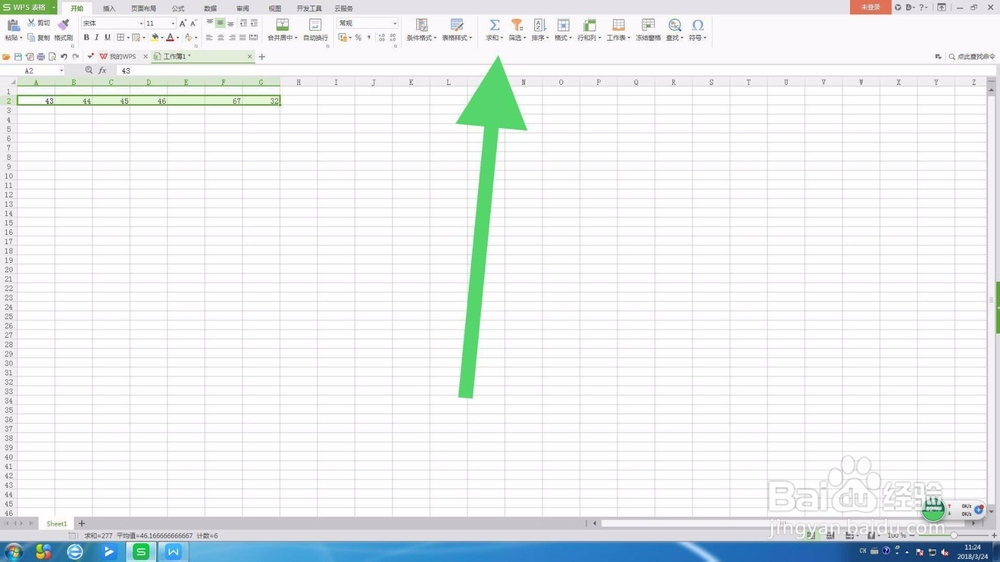Toggle Italic formatting

(97, 38)
